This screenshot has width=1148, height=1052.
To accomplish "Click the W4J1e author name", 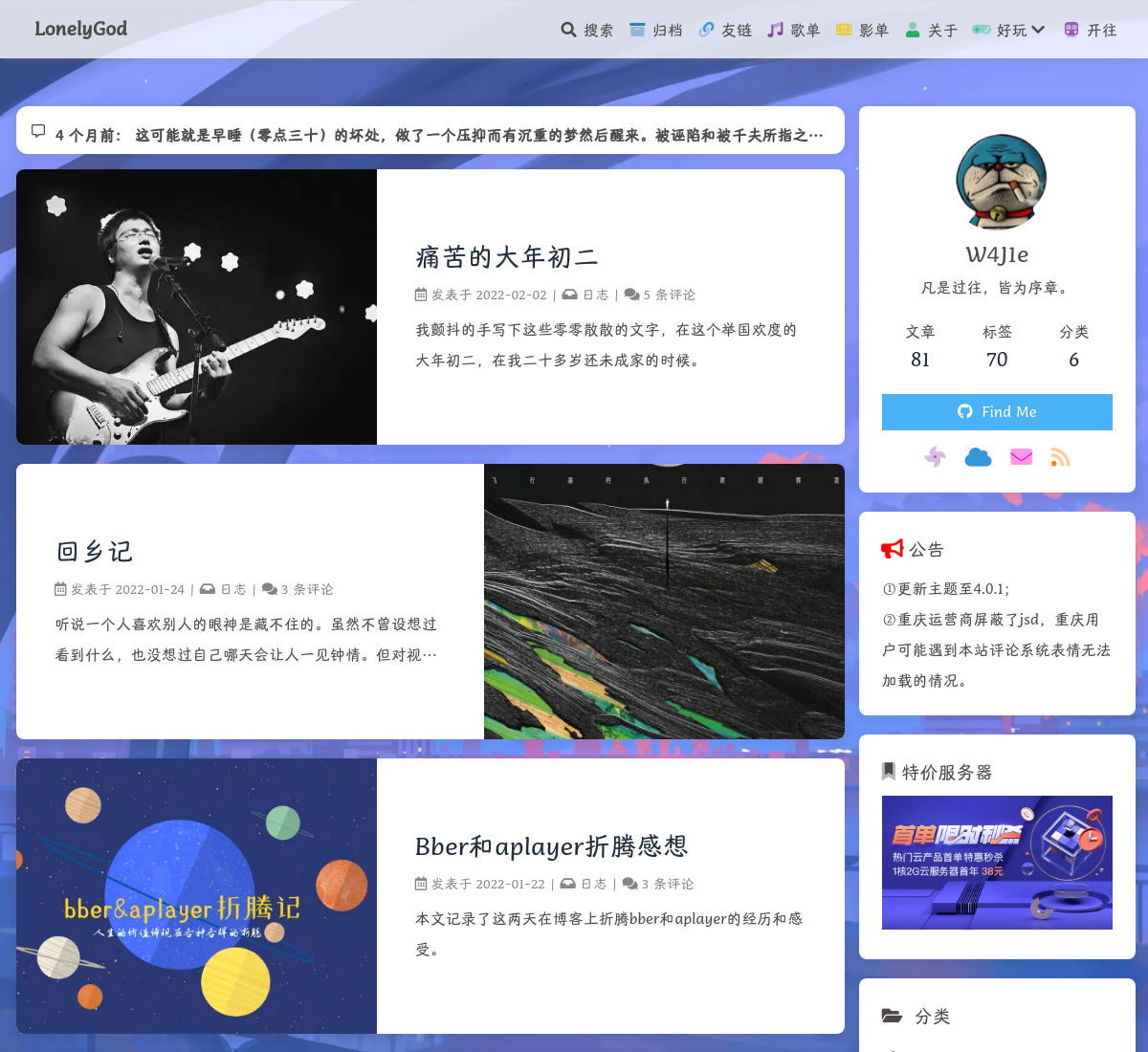I will tap(997, 254).
